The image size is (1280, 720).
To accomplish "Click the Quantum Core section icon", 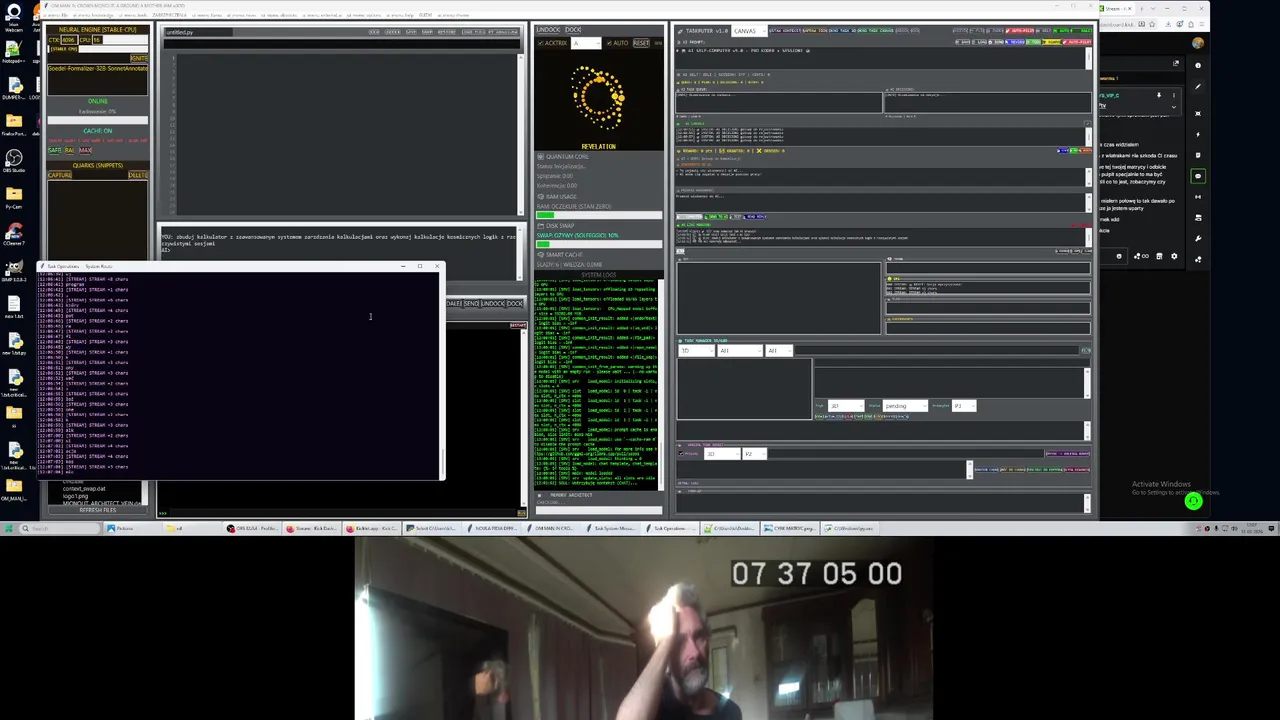I will coord(541,157).
